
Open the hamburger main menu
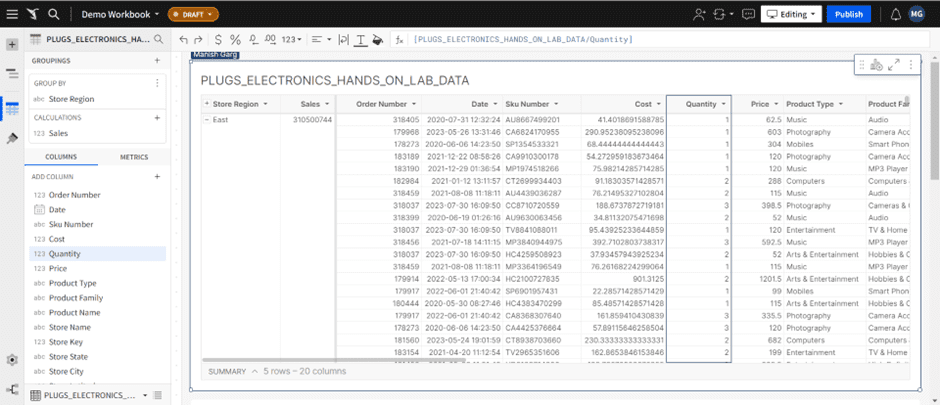12,73
